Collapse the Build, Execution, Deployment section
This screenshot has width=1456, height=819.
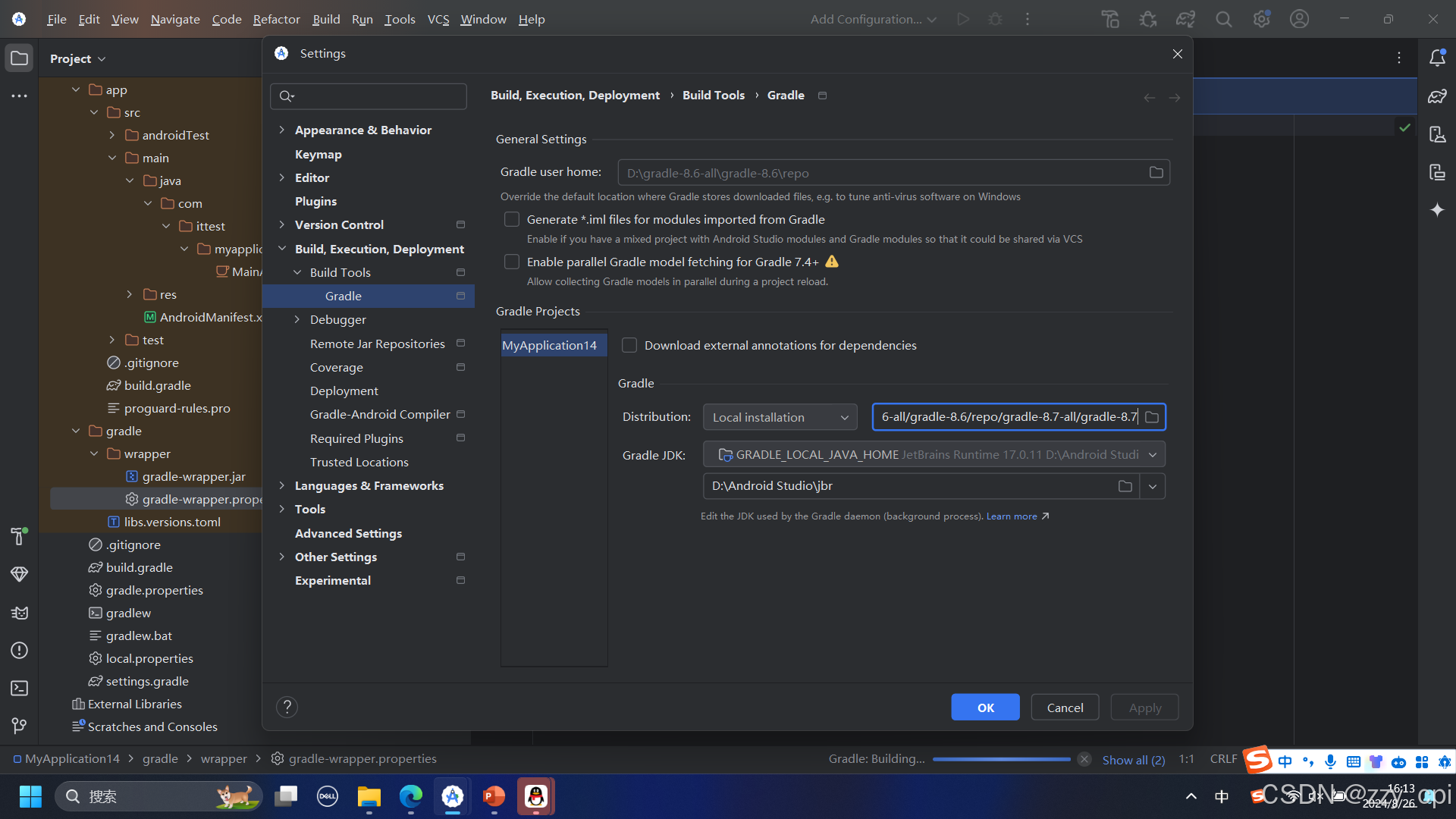282,248
